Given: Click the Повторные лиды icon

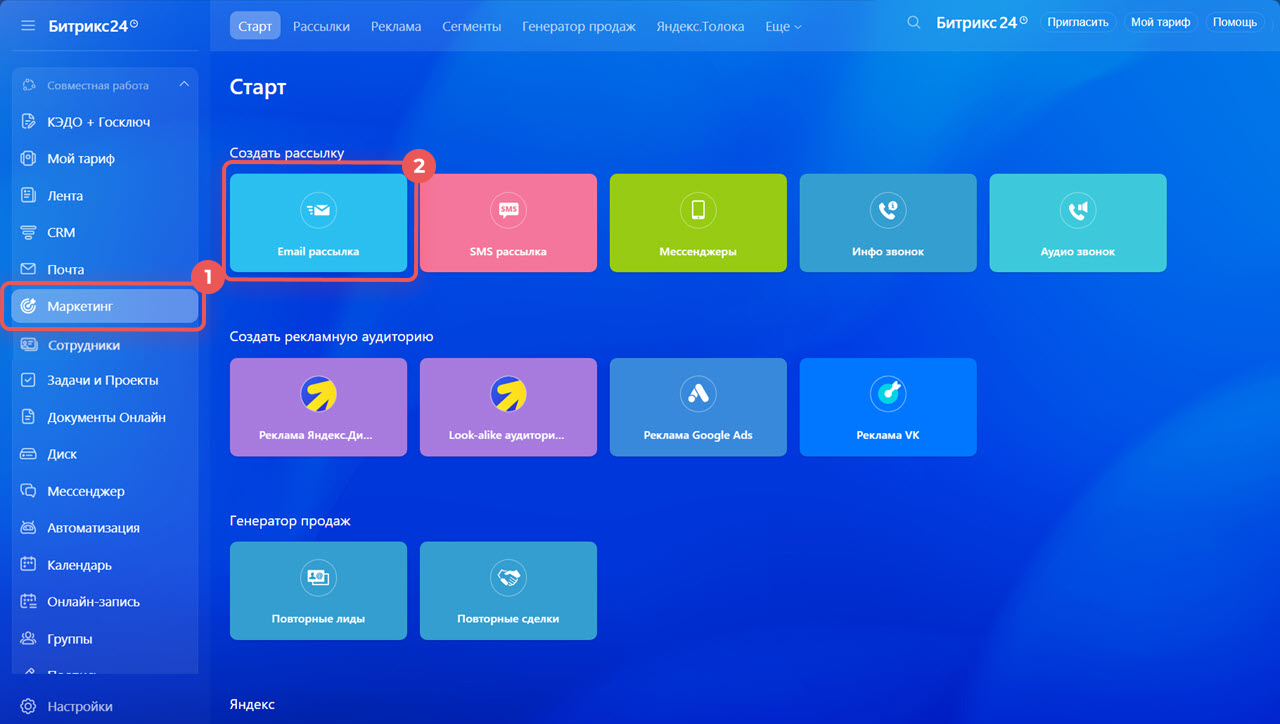Looking at the screenshot, I should click(x=318, y=578).
